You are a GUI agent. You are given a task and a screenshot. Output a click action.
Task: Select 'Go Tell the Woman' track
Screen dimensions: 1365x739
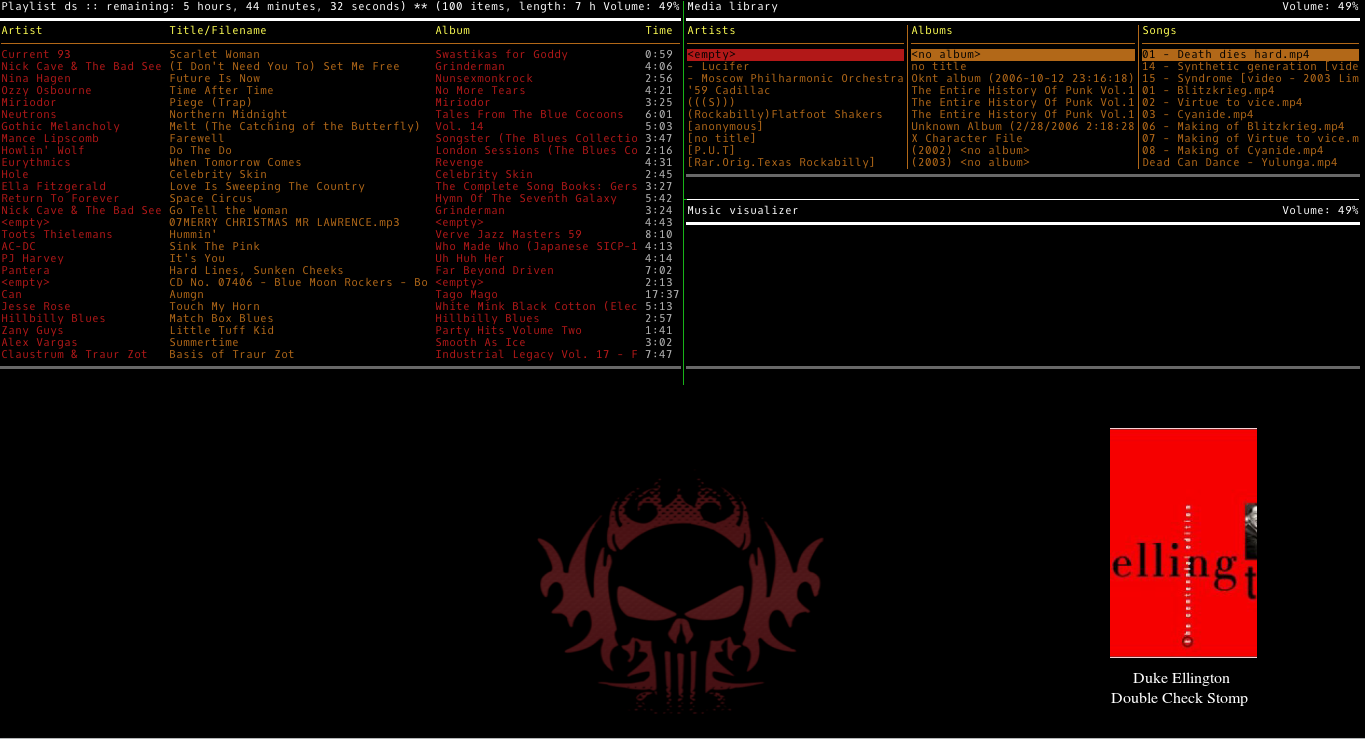[x=340, y=211]
